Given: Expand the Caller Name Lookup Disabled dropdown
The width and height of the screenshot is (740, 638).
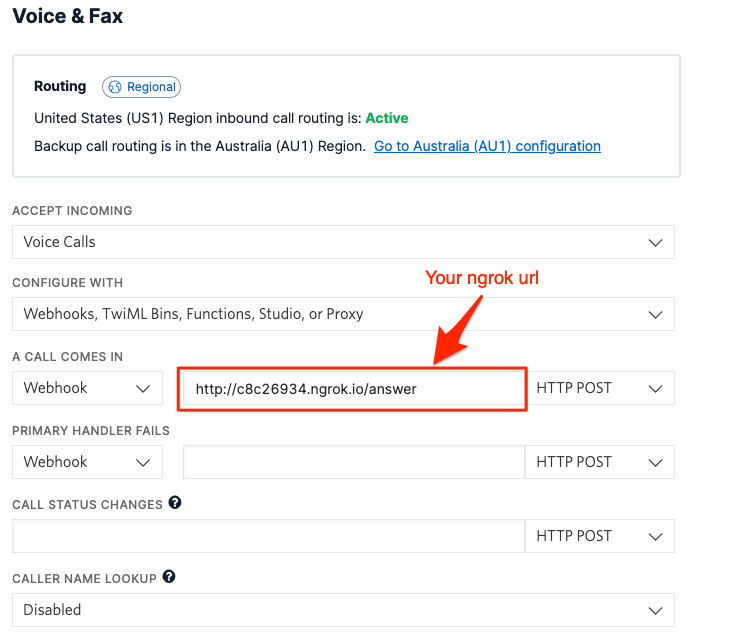Looking at the screenshot, I should point(343,610).
